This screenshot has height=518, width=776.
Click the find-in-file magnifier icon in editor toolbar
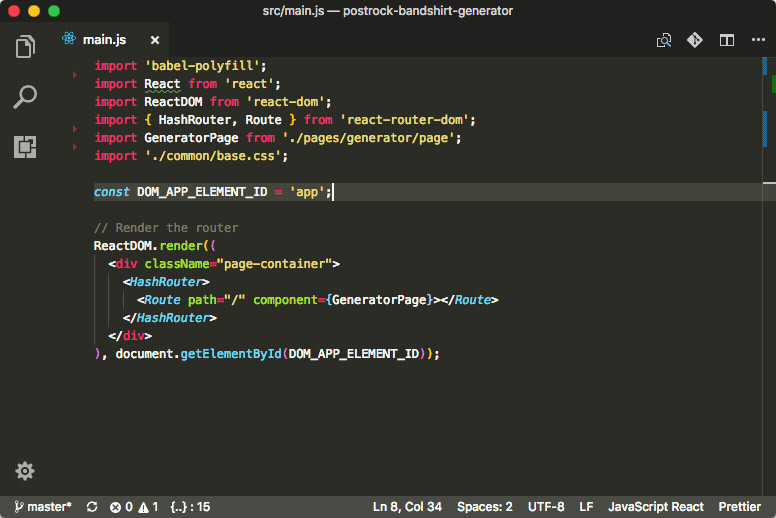pyautogui.click(x=664, y=40)
